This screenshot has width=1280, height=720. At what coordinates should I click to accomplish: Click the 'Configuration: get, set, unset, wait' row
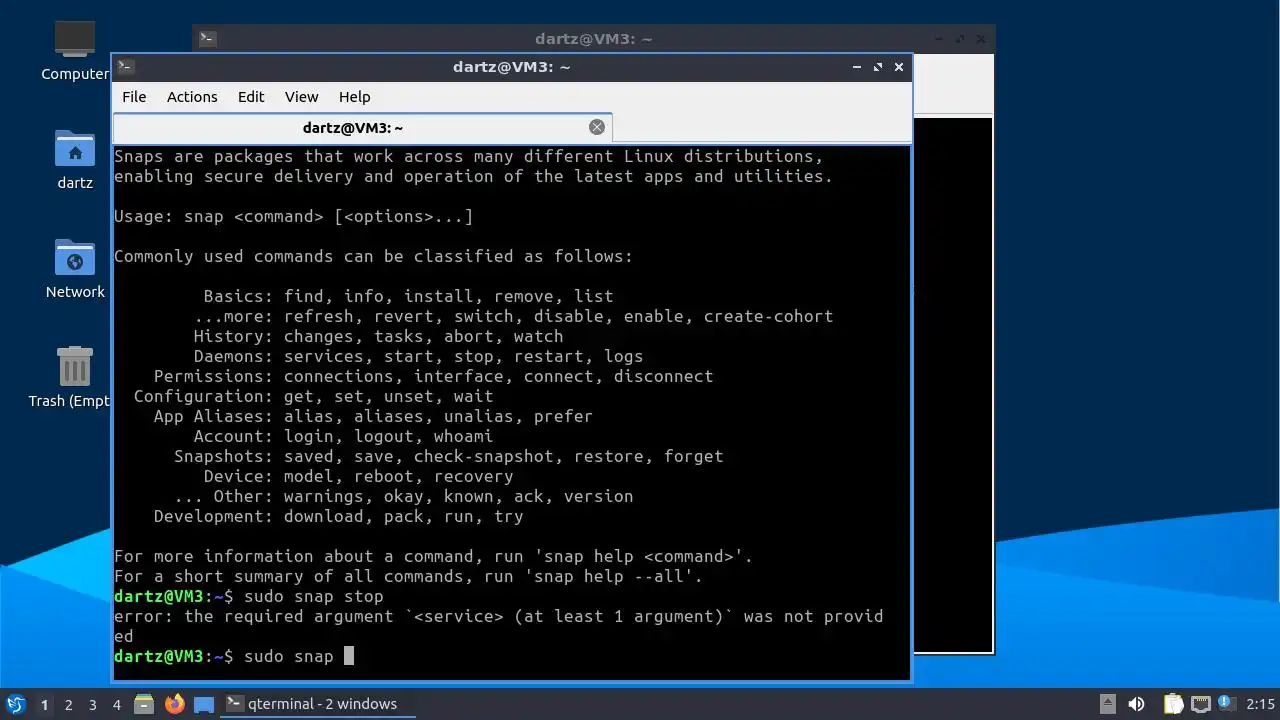pyautogui.click(x=313, y=396)
